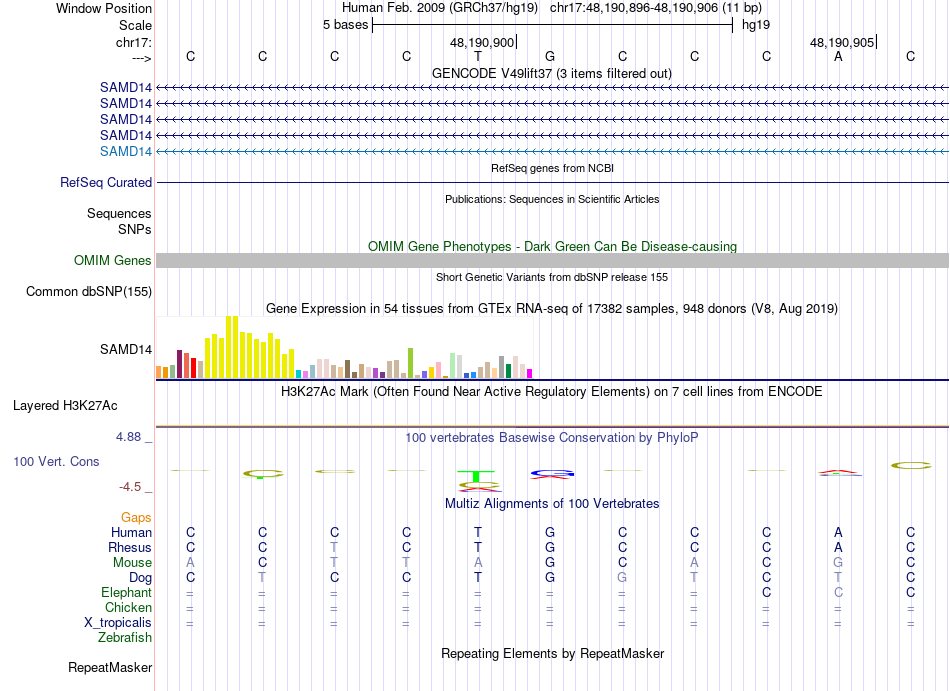Click the RepeatMasker track label
Screen dimensions: 950x691
[110, 667]
